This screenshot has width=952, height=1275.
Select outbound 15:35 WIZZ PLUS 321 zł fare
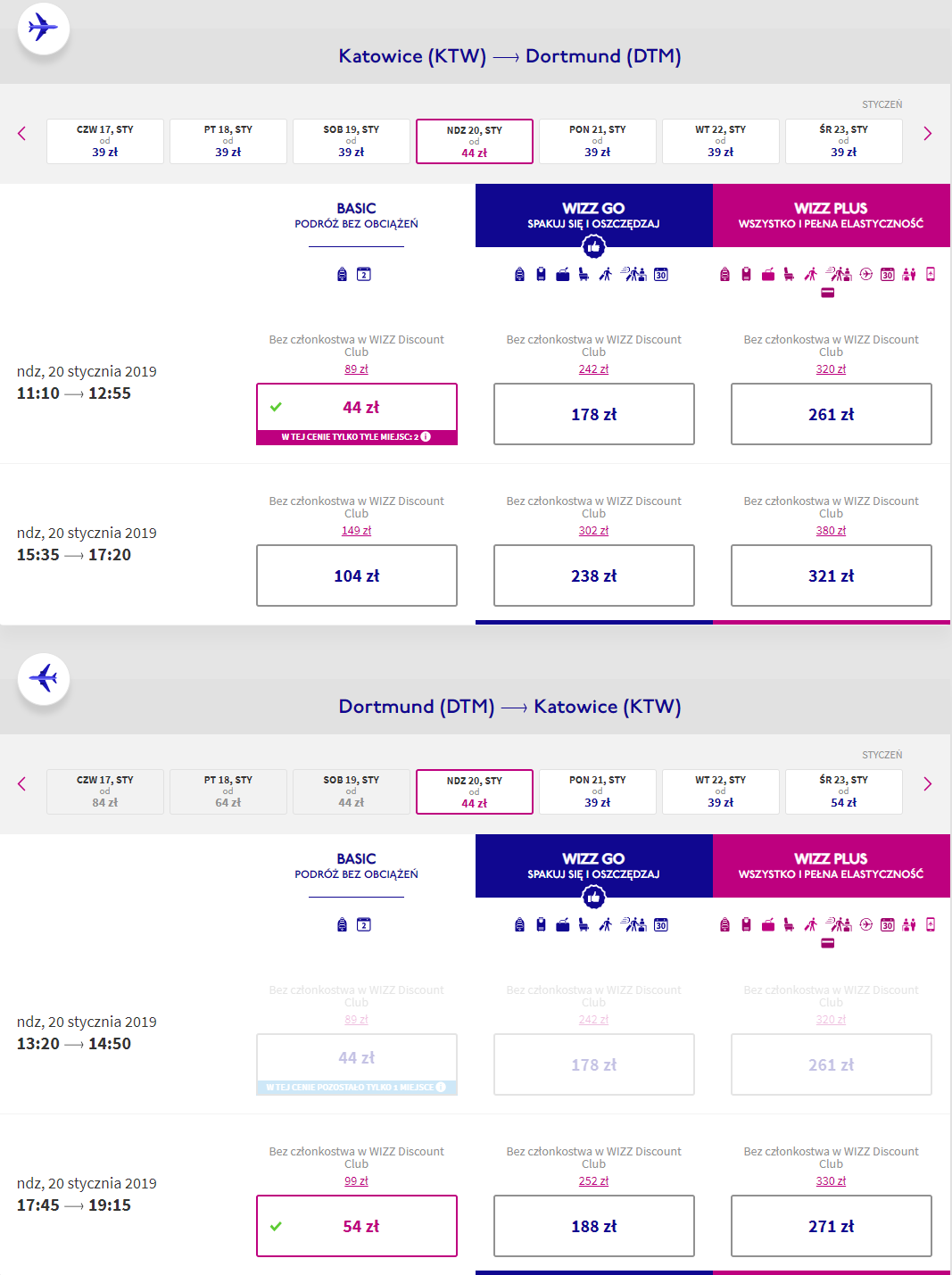pyautogui.click(x=832, y=575)
